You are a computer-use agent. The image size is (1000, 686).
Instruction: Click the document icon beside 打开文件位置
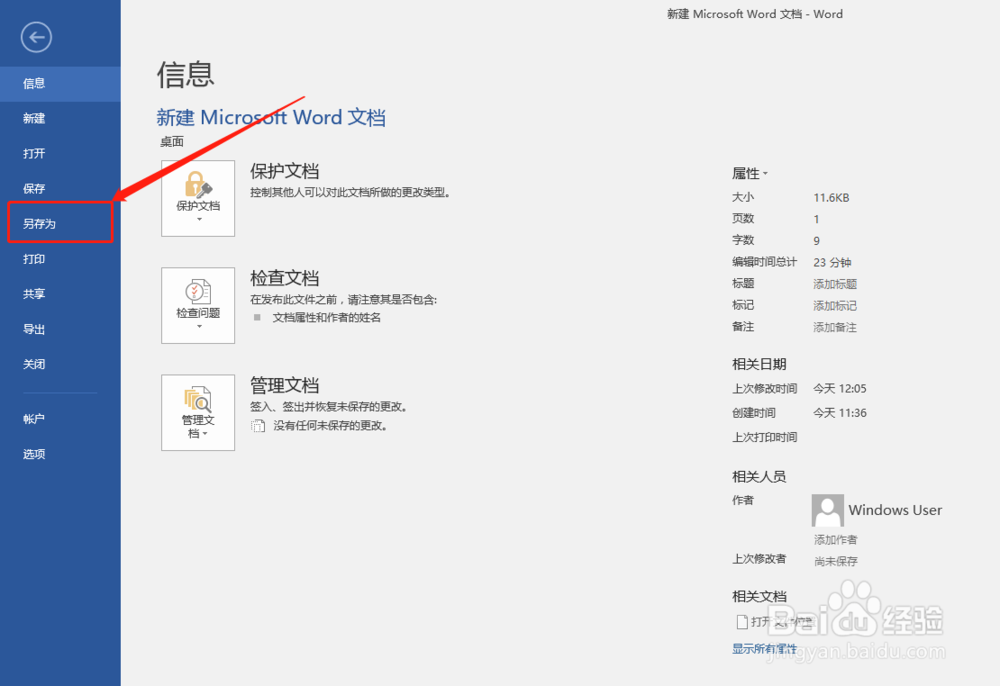(742, 621)
